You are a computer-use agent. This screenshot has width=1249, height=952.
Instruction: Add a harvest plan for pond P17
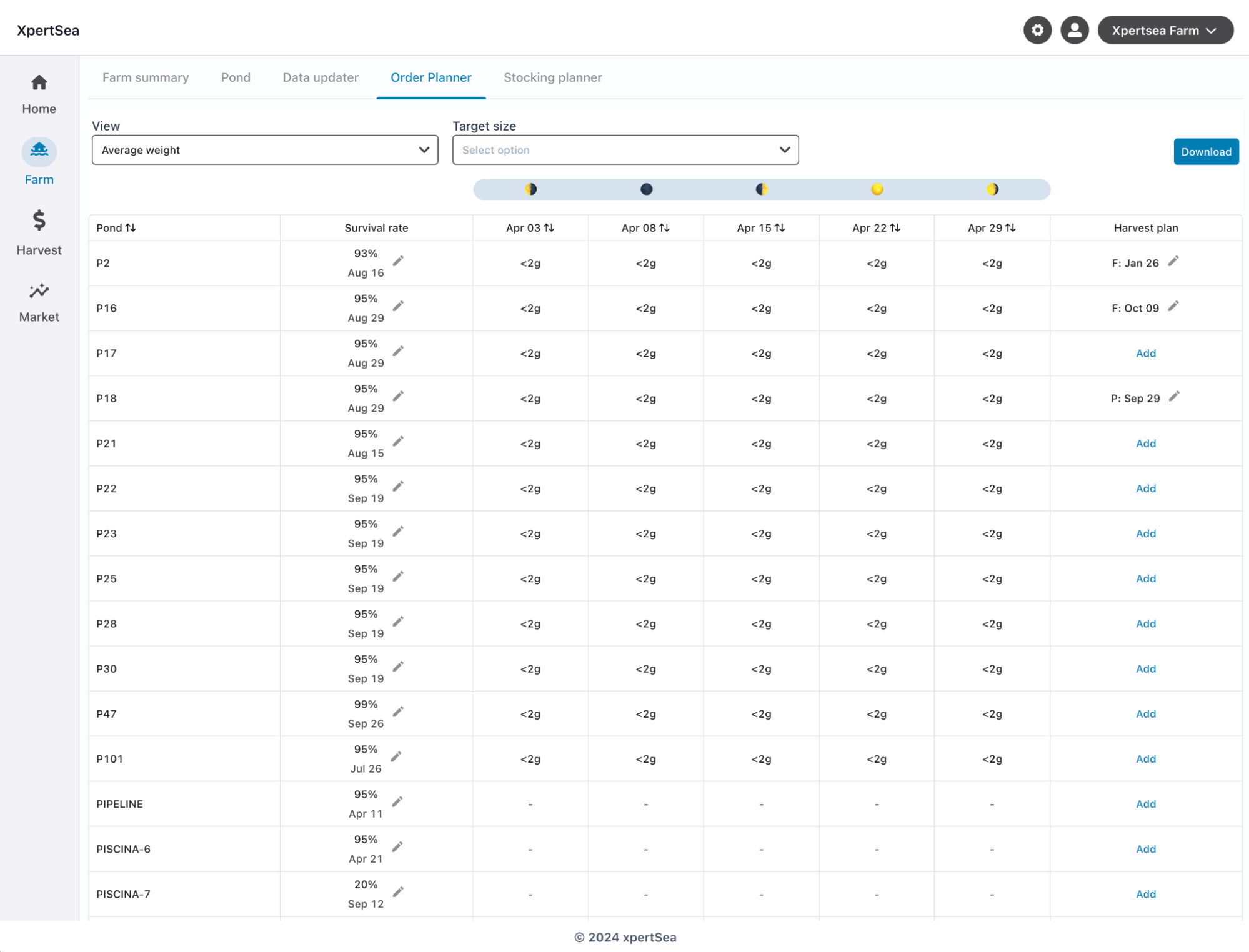coord(1145,353)
